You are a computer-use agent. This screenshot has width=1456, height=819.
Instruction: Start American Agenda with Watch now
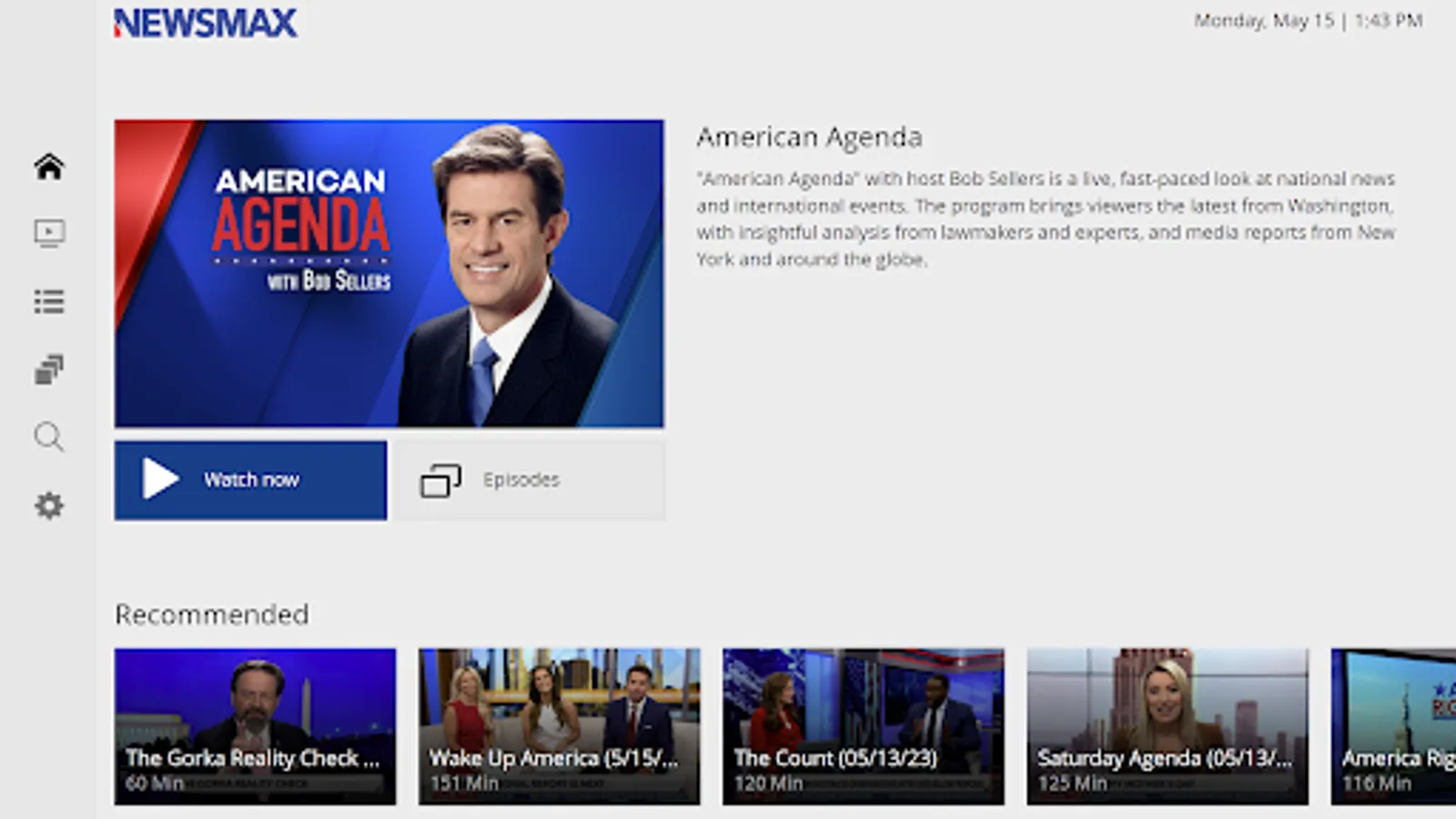pyautogui.click(x=250, y=480)
